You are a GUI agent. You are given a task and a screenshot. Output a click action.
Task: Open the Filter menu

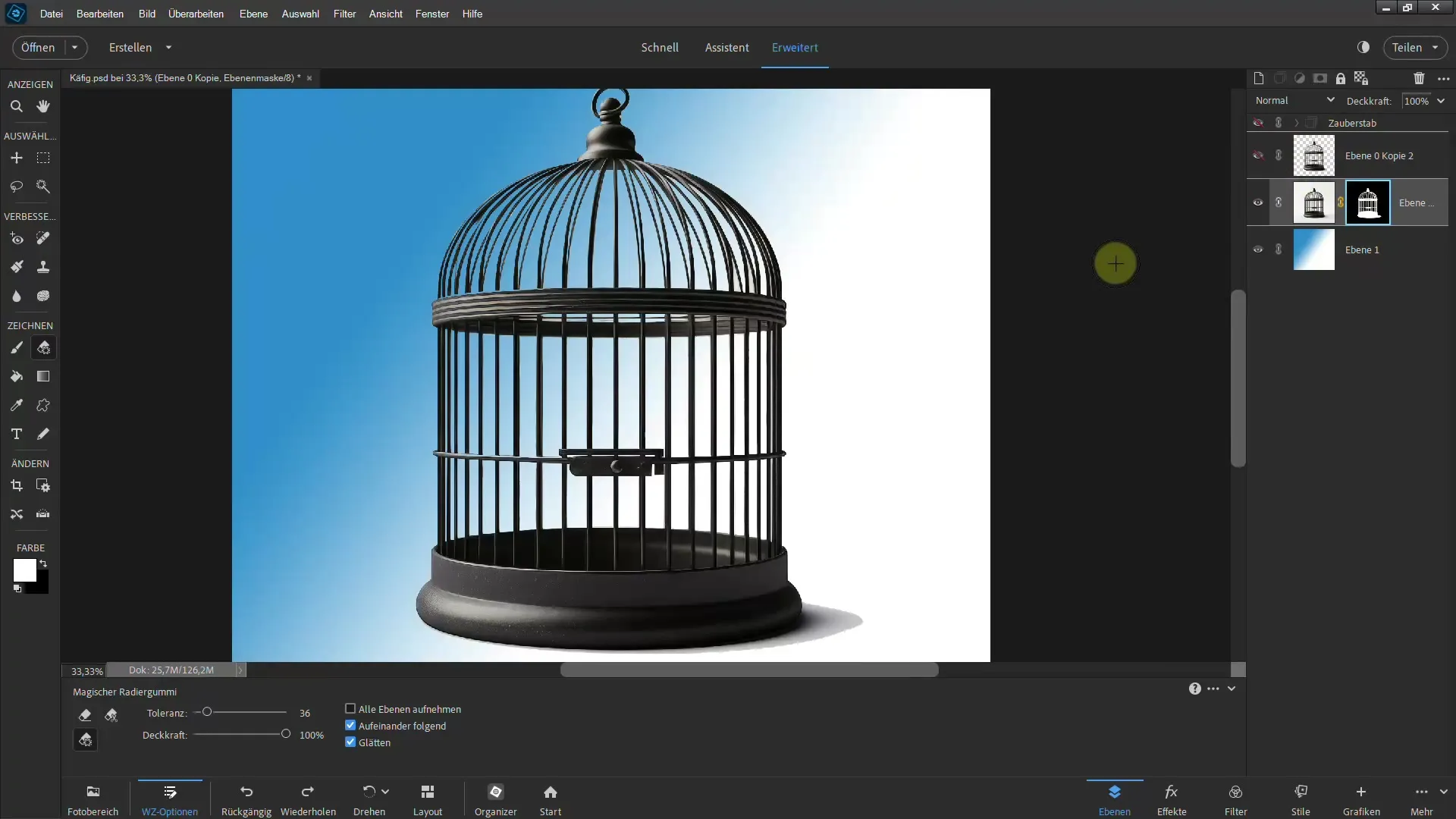(x=344, y=14)
